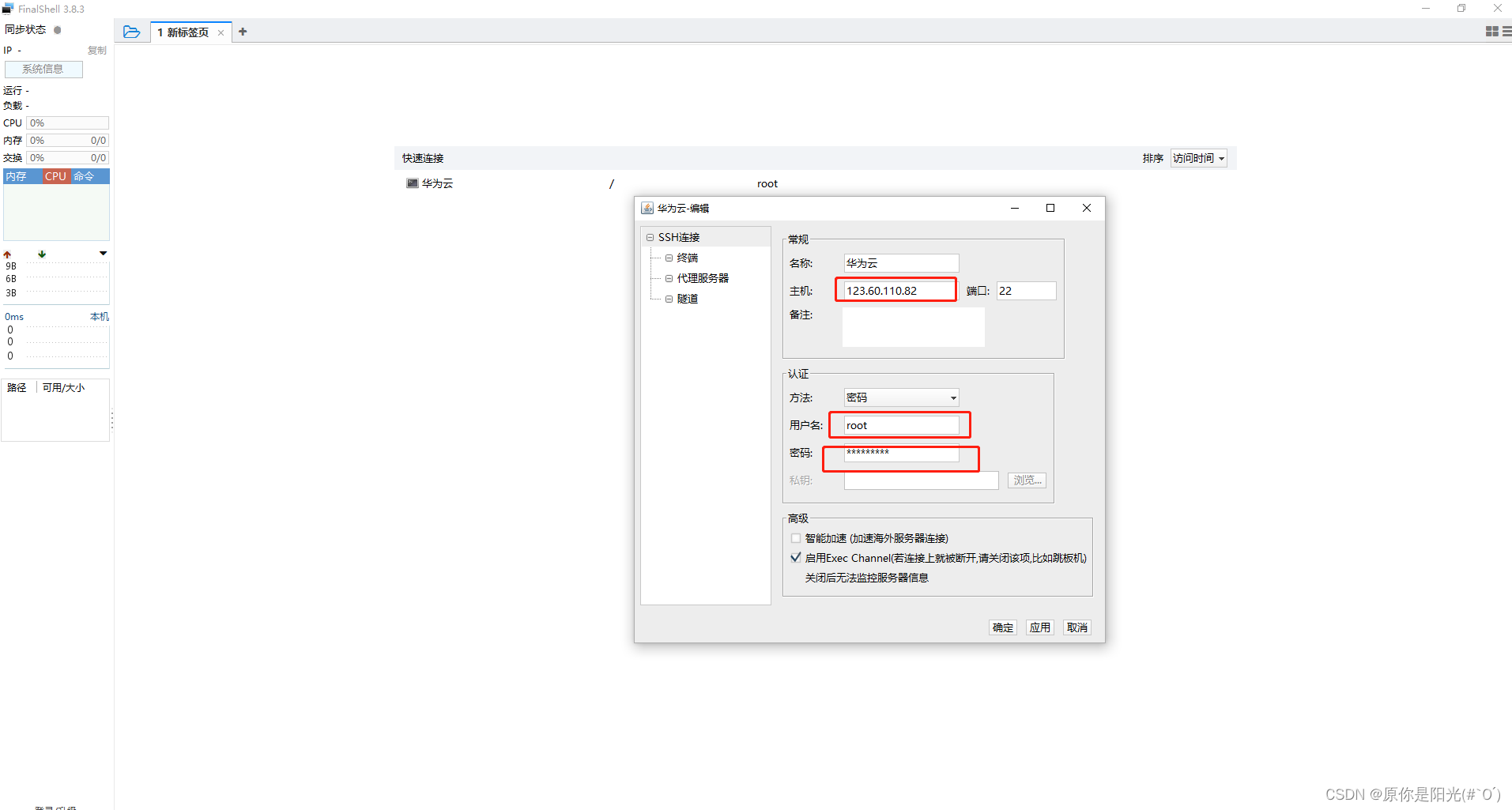Close the 华为云-编辑 dialog

(x=1087, y=208)
